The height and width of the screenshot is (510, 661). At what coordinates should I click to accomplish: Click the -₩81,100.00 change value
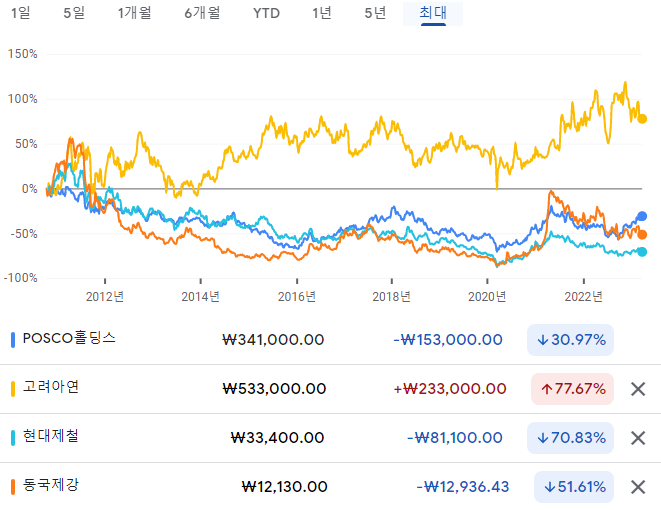pyautogui.click(x=454, y=438)
